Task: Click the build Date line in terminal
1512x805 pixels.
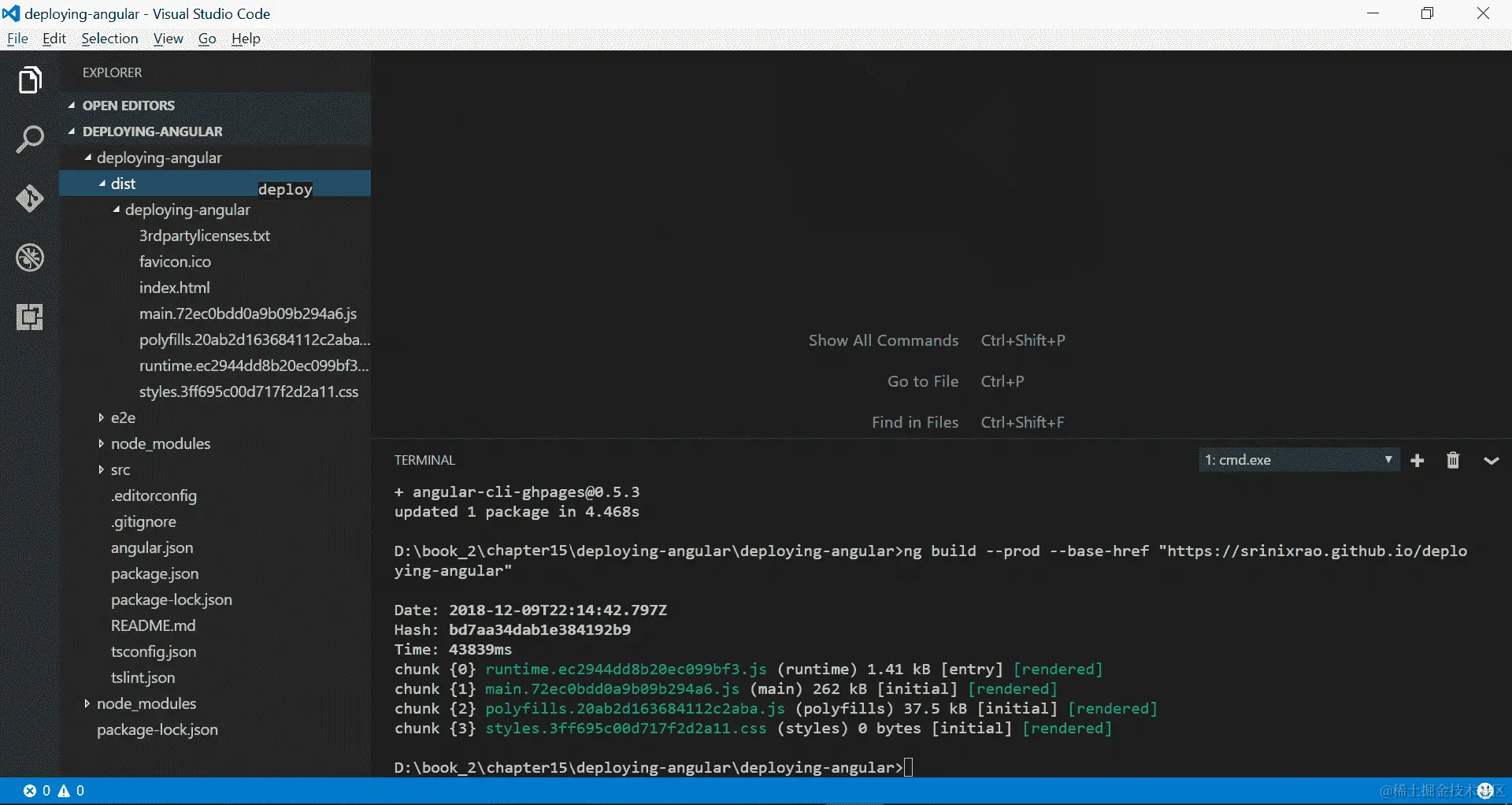Action: (531, 610)
